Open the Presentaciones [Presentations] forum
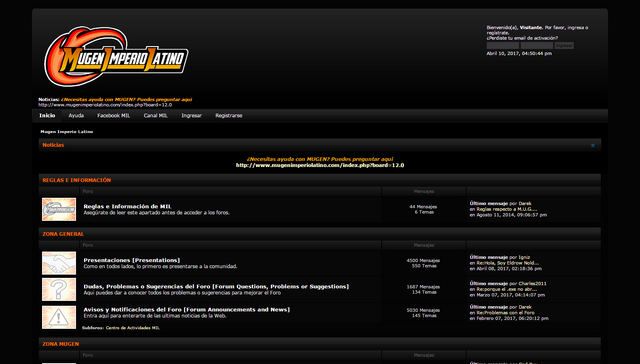 (131, 260)
